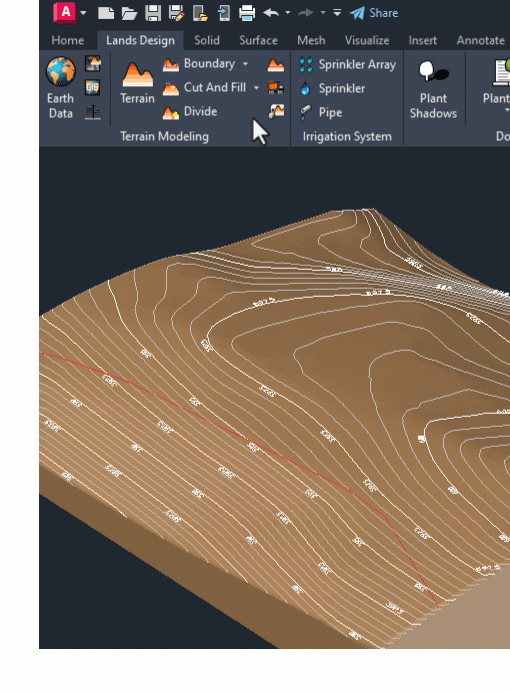
Task: Expand Customize Quick Access Toolbar menu
Action: tap(337, 13)
